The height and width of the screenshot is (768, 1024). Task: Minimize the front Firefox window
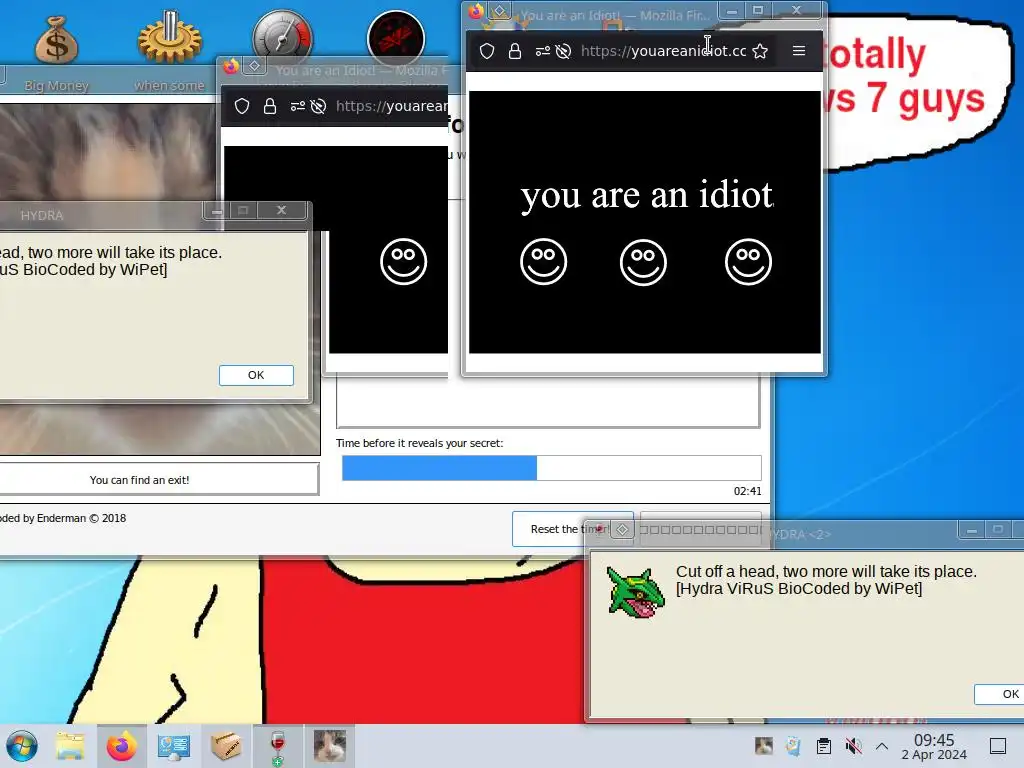point(731,10)
